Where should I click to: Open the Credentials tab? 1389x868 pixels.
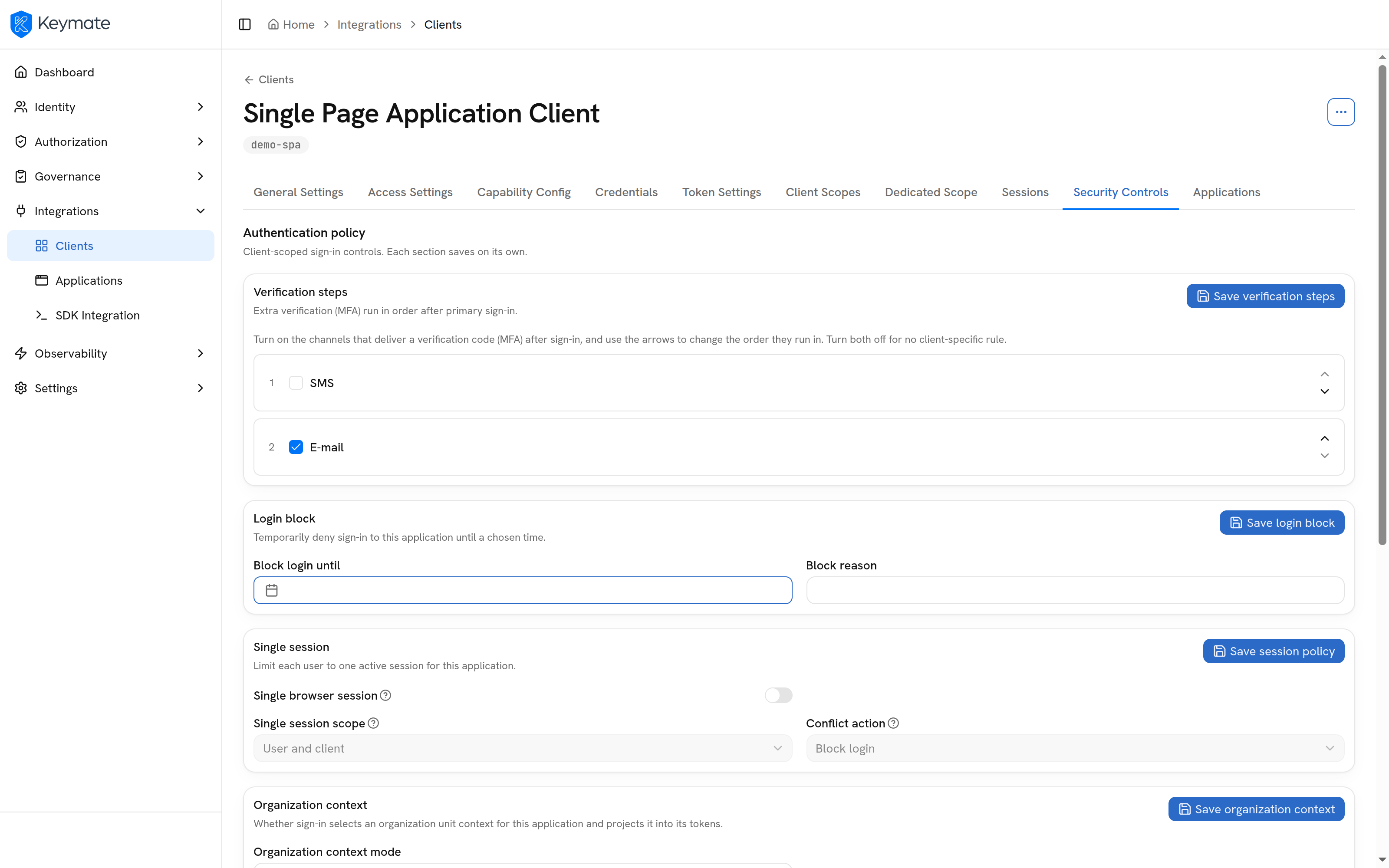pyautogui.click(x=626, y=192)
